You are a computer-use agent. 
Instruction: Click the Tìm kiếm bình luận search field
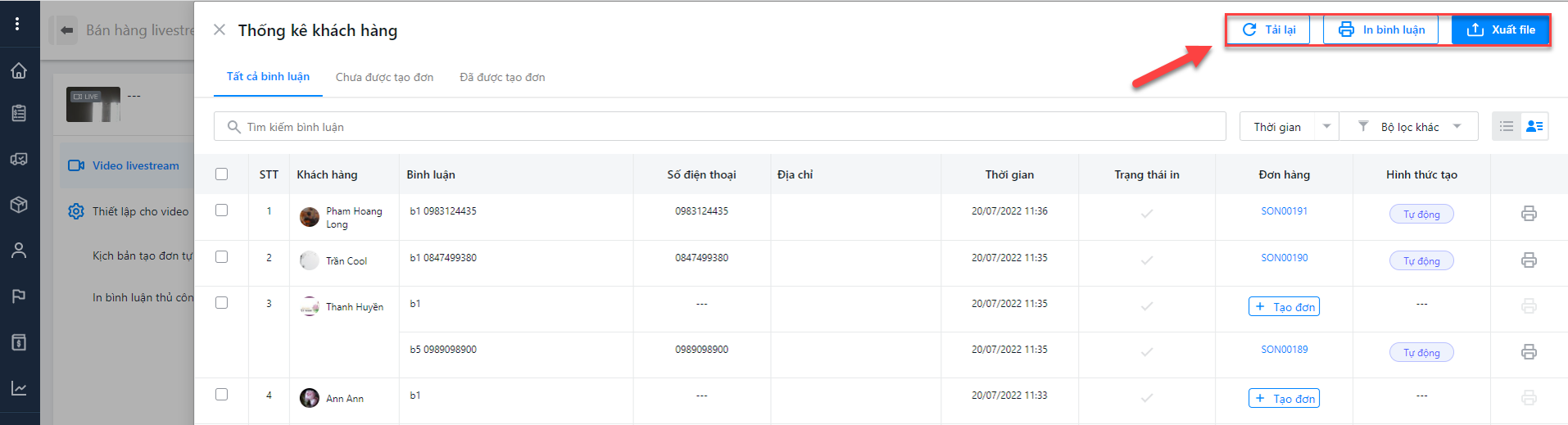(x=719, y=126)
